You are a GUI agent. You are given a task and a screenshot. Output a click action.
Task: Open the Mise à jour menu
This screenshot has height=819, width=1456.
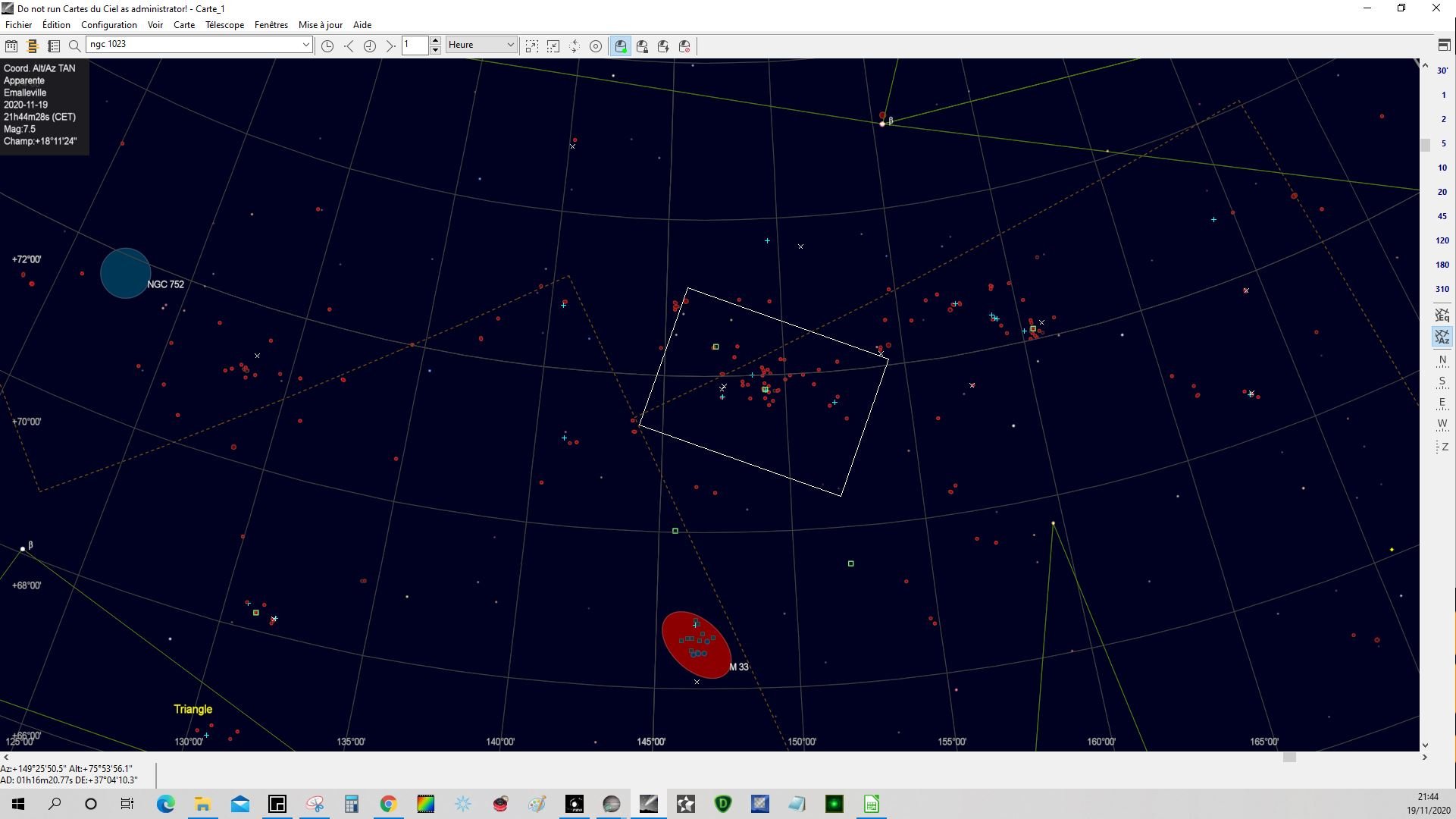coord(321,25)
